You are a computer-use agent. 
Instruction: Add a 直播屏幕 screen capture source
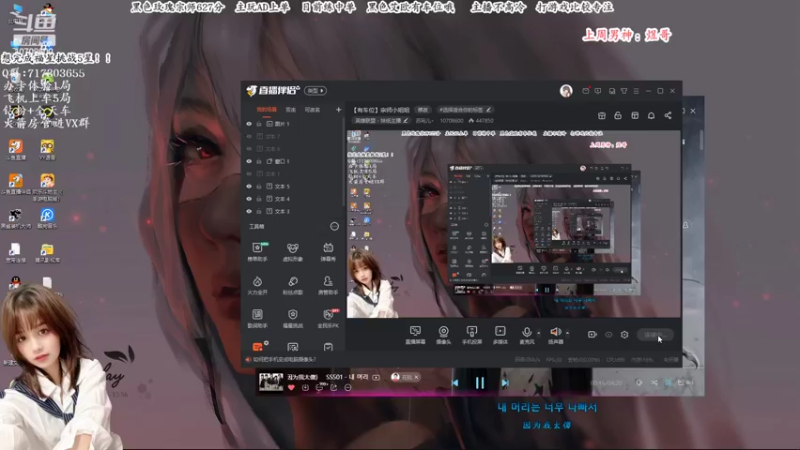click(415, 335)
